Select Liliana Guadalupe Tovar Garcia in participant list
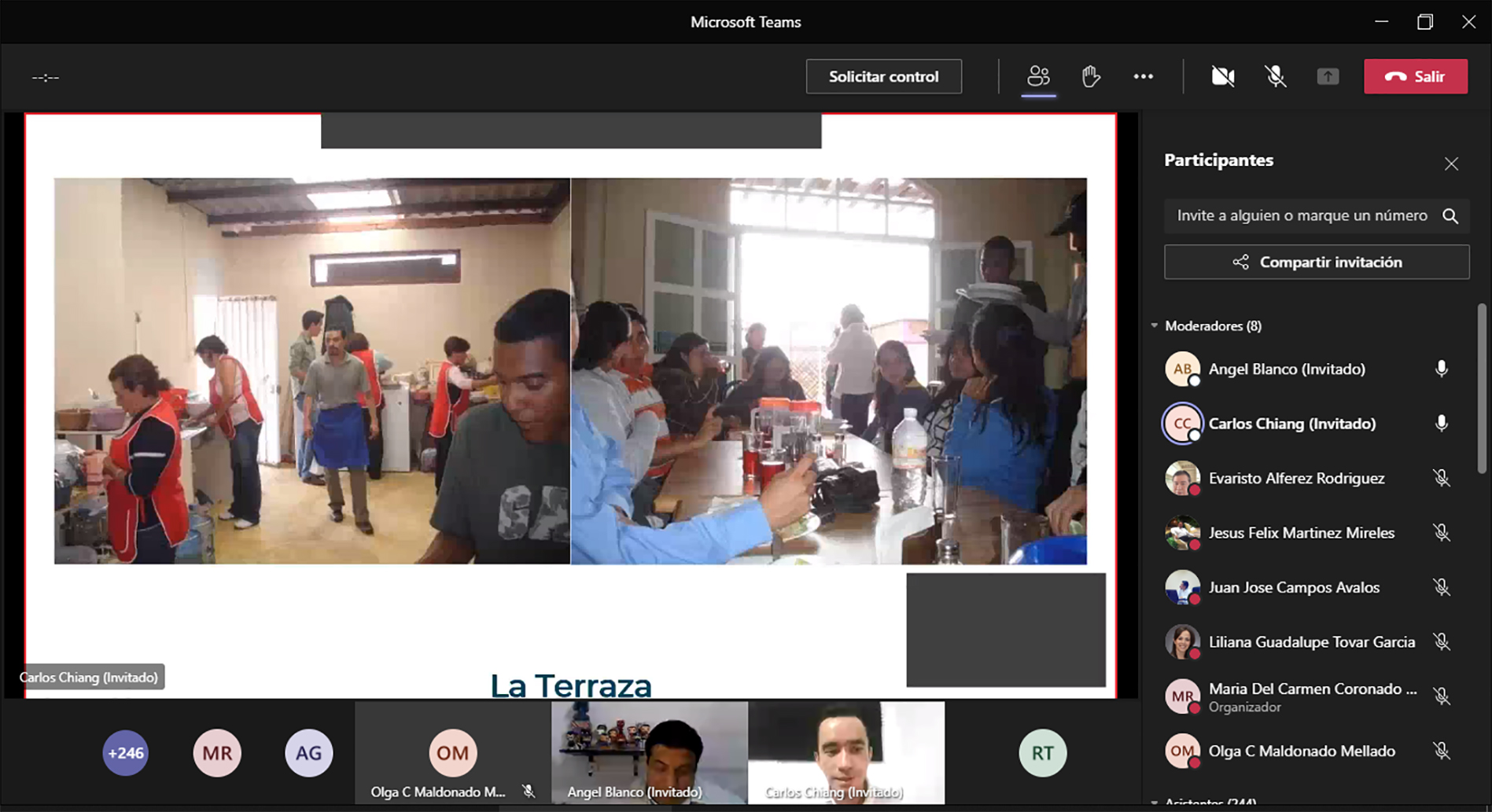1492x812 pixels. tap(1311, 642)
